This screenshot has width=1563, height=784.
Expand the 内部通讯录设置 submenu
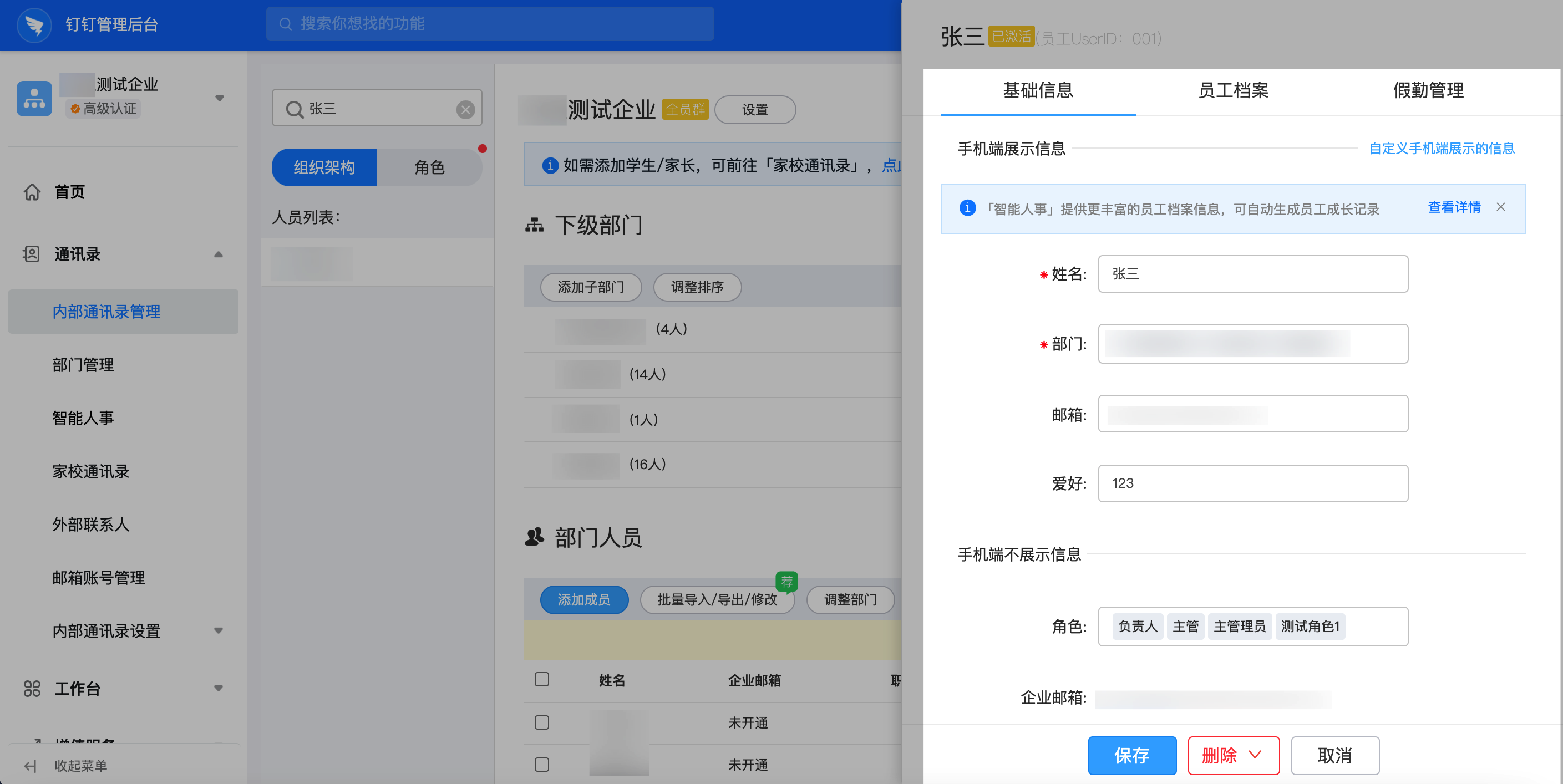(219, 630)
